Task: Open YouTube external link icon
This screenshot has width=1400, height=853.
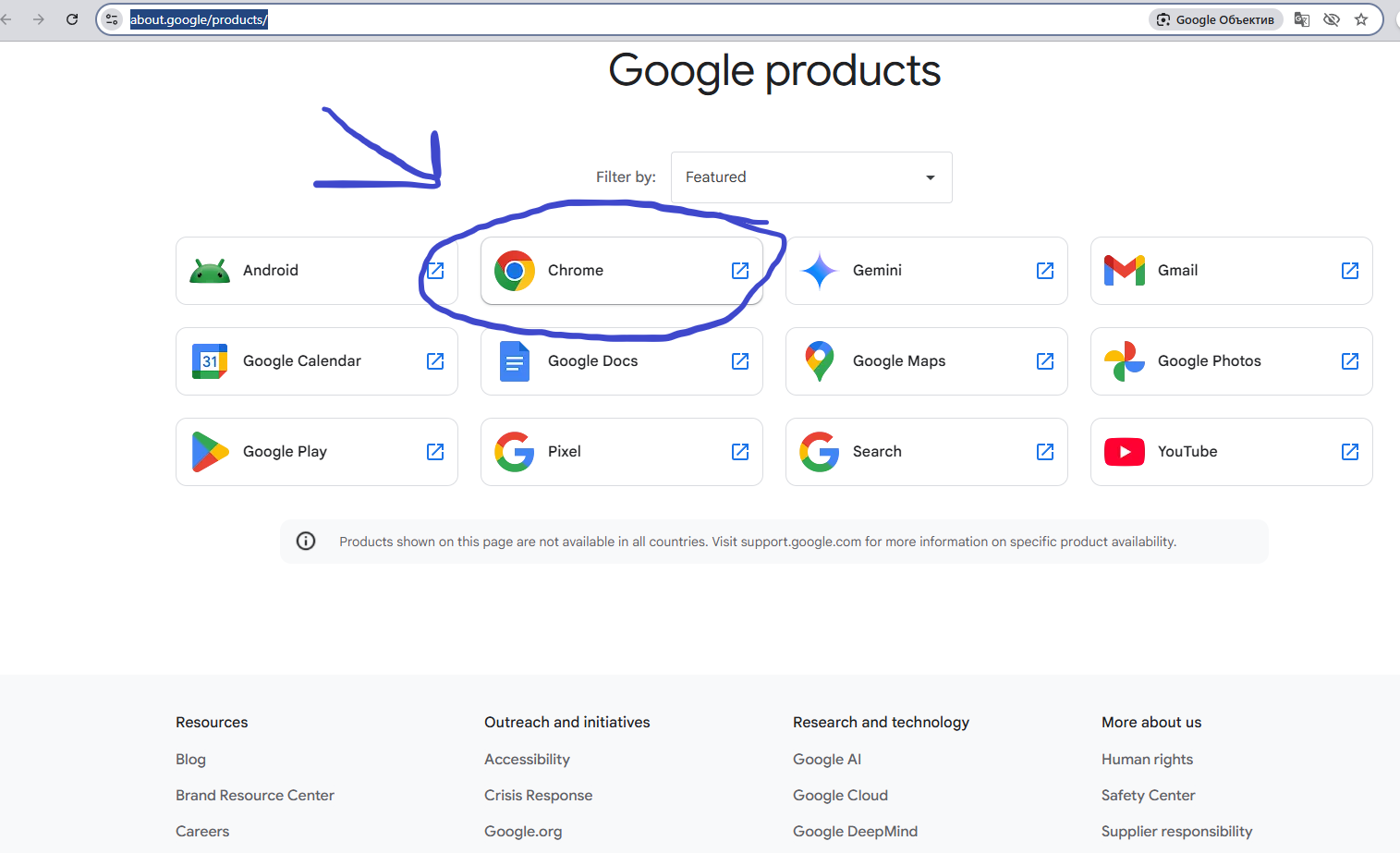Action: coord(1350,452)
